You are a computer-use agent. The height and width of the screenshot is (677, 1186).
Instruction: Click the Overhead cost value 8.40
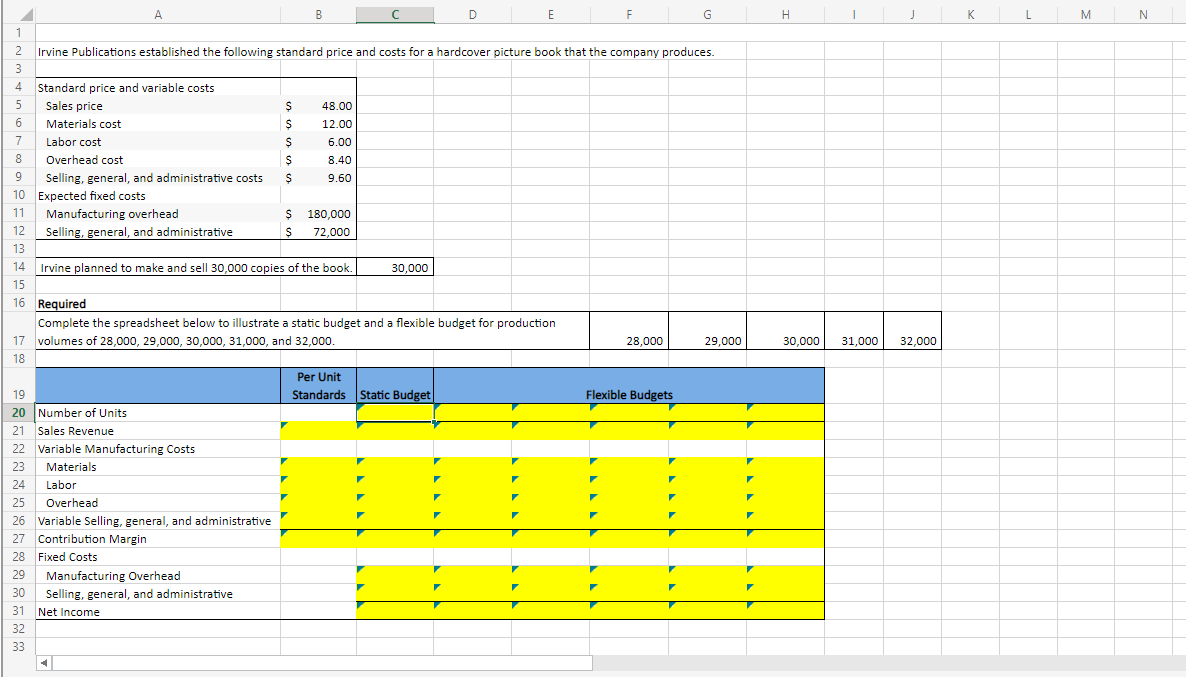[318, 160]
